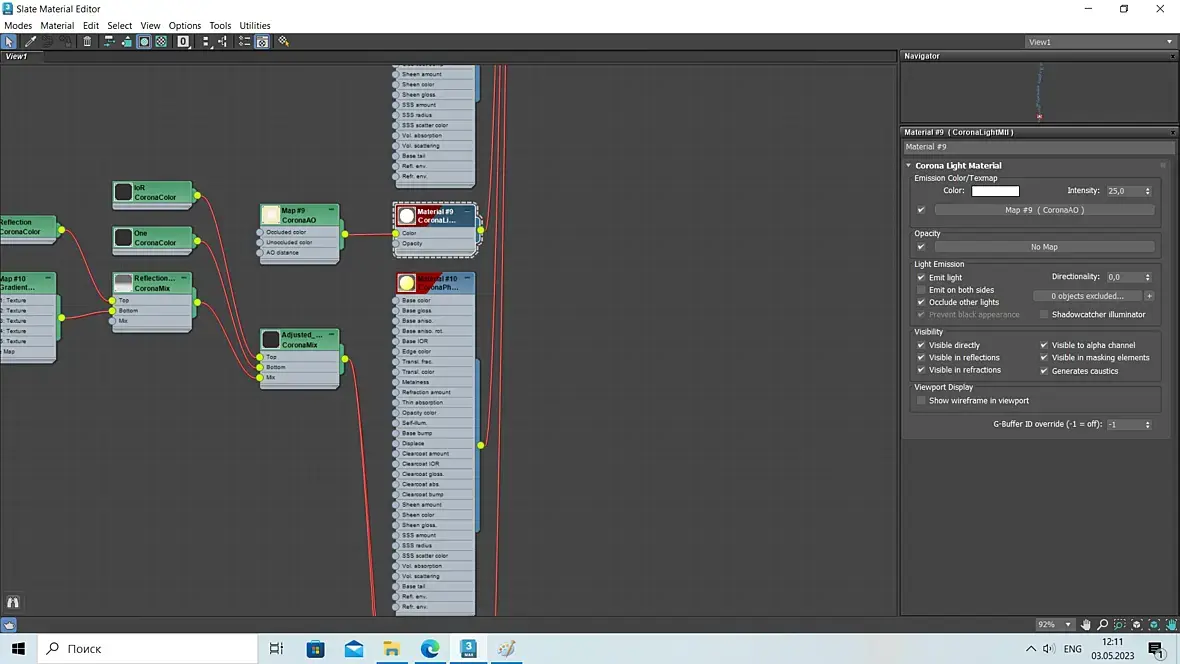
Task: Adjust the Directionality spinner arrows
Action: click(x=1148, y=277)
